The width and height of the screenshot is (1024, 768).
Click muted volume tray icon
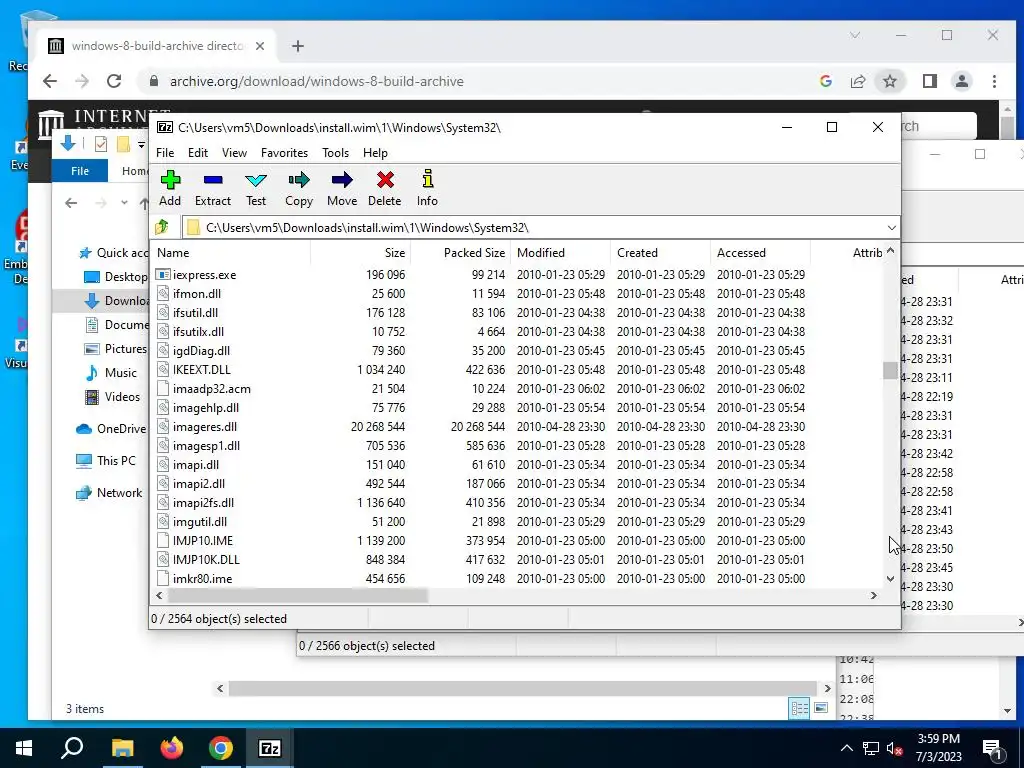[893, 749]
